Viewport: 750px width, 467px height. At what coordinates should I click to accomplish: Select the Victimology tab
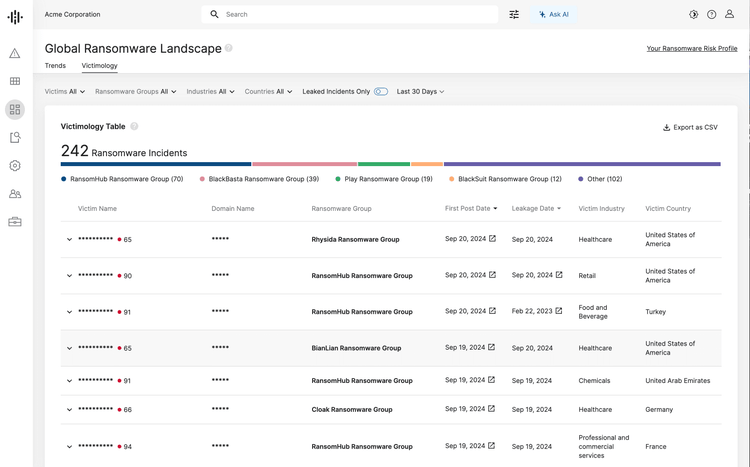[99, 66]
